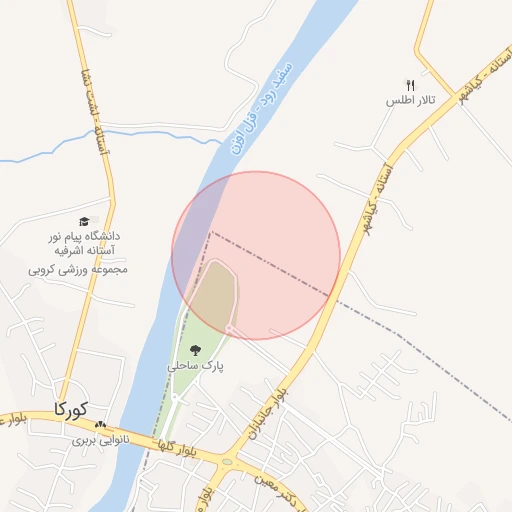Click the سفید رود - قزل اوزن river label

(x=262, y=109)
